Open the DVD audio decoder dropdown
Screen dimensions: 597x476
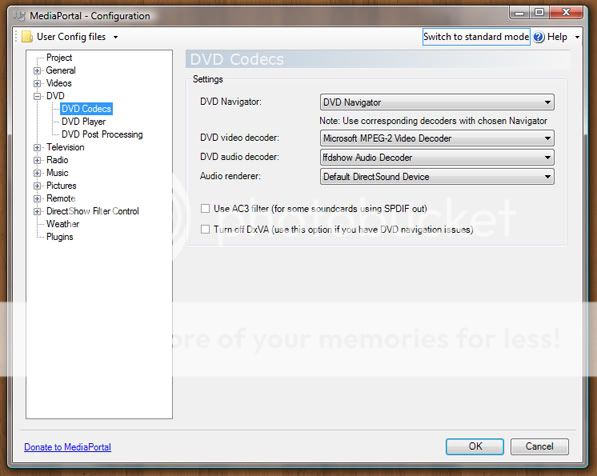tap(437, 157)
